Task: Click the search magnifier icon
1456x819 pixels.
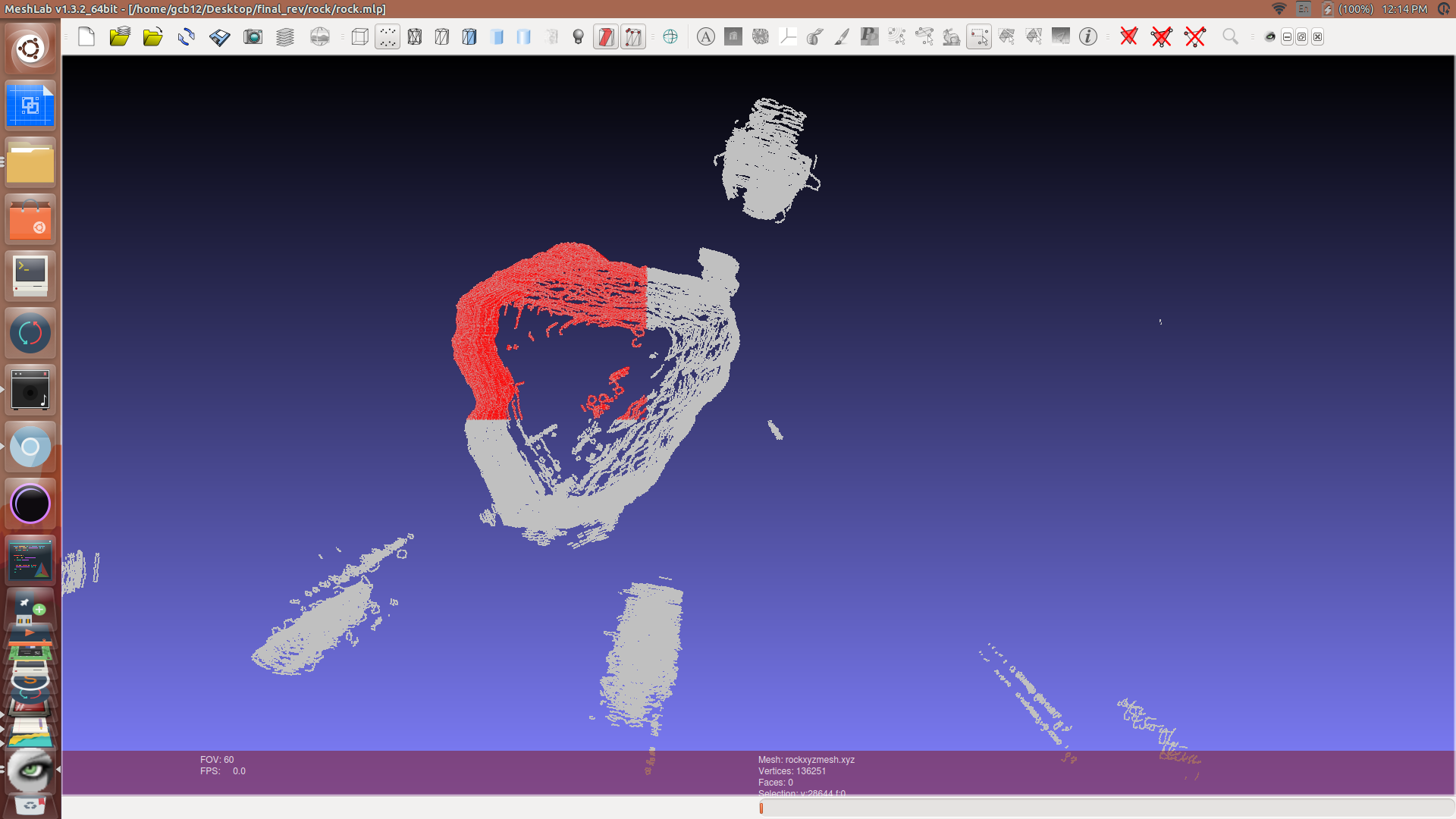Action: coord(1230,36)
